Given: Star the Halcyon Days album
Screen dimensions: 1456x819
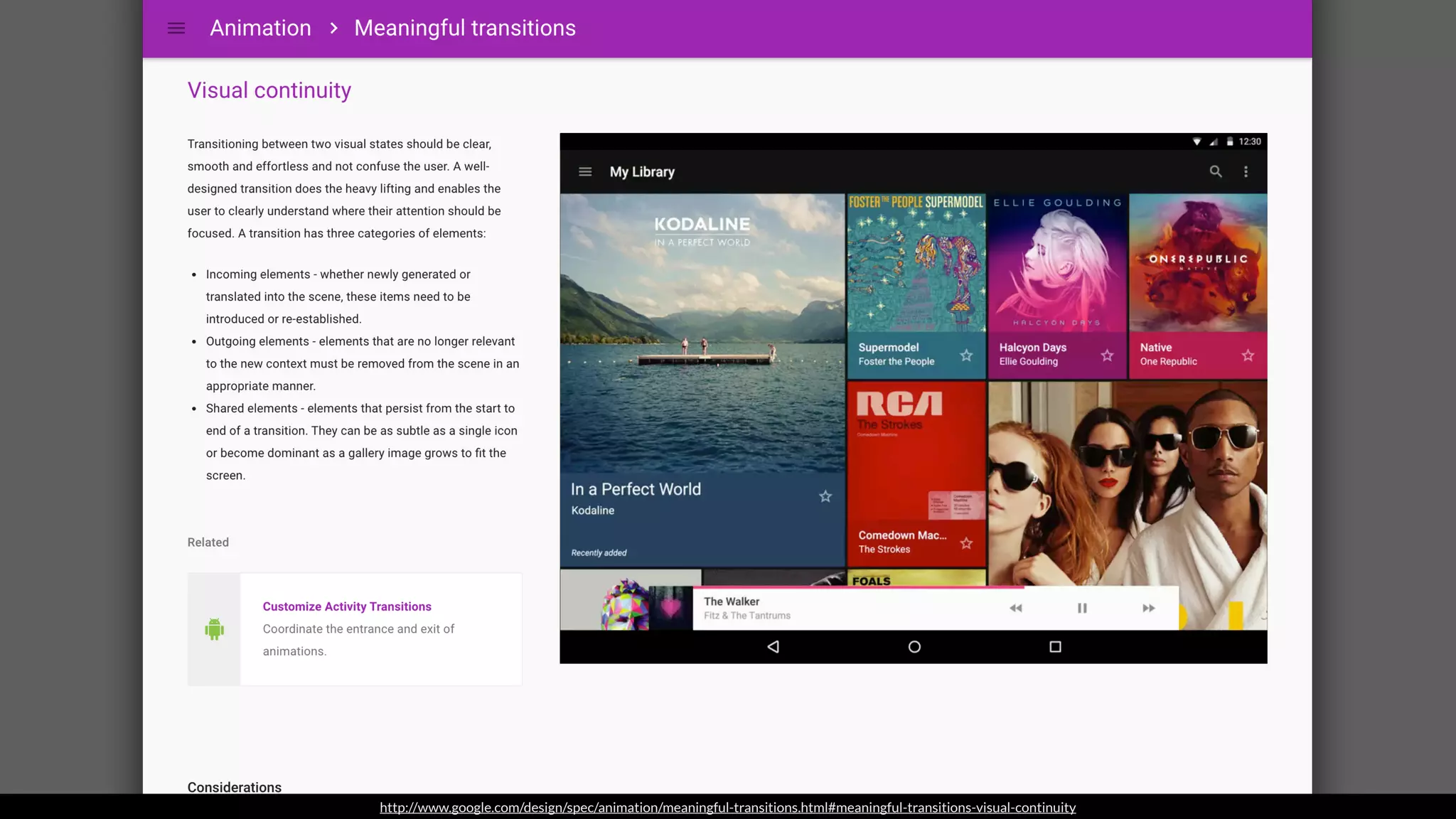Looking at the screenshot, I should (x=1107, y=355).
